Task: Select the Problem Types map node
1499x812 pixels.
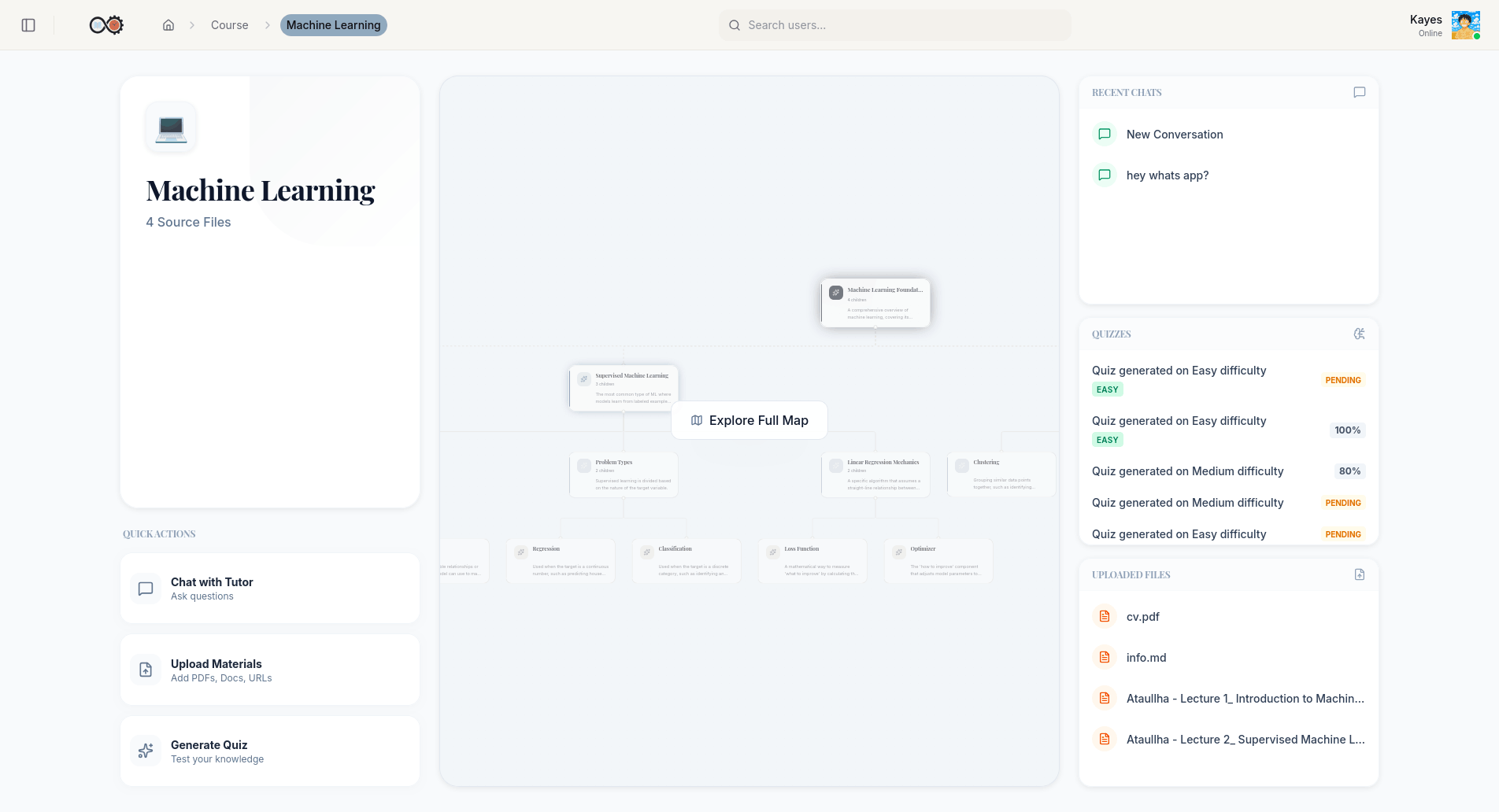Action: pyautogui.click(x=624, y=474)
